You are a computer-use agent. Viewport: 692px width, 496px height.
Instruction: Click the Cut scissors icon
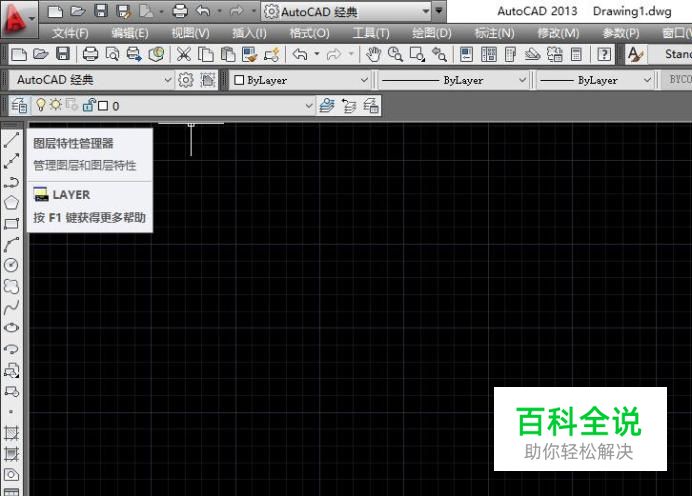(184, 55)
